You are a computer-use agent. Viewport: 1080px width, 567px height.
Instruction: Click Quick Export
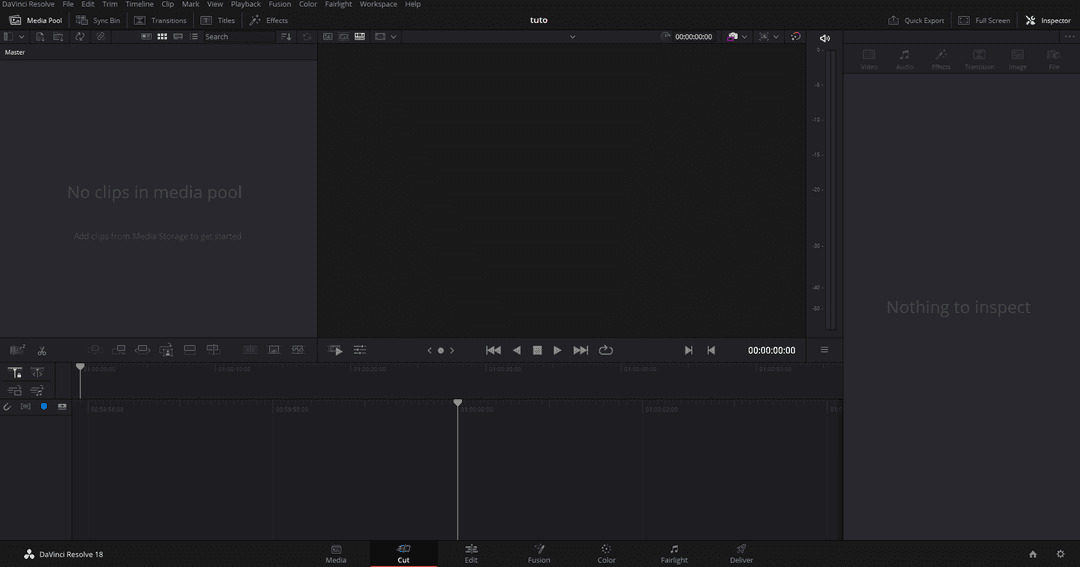tap(916, 20)
